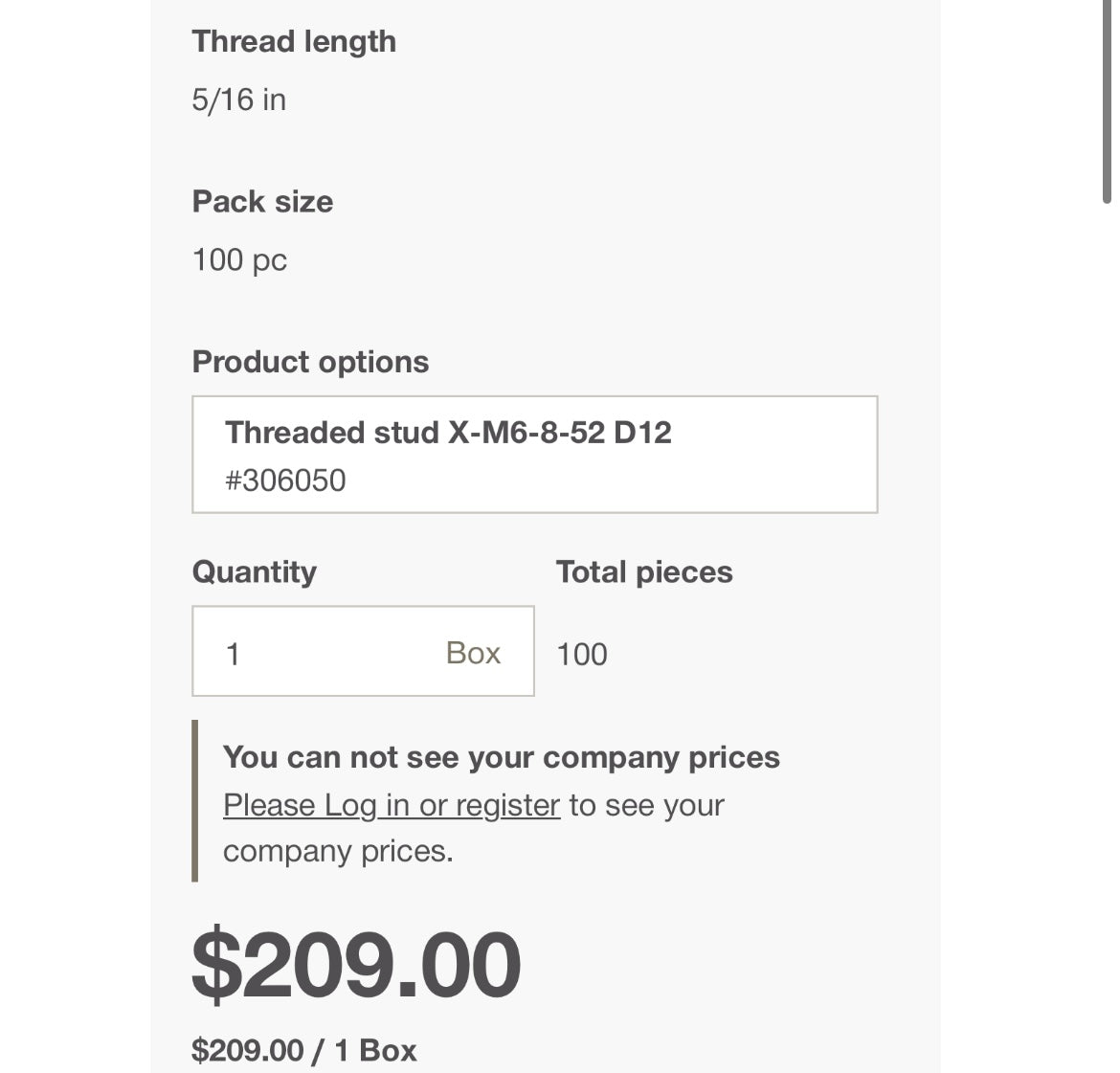Click the Box unit label in quantity

pyautogui.click(x=473, y=653)
